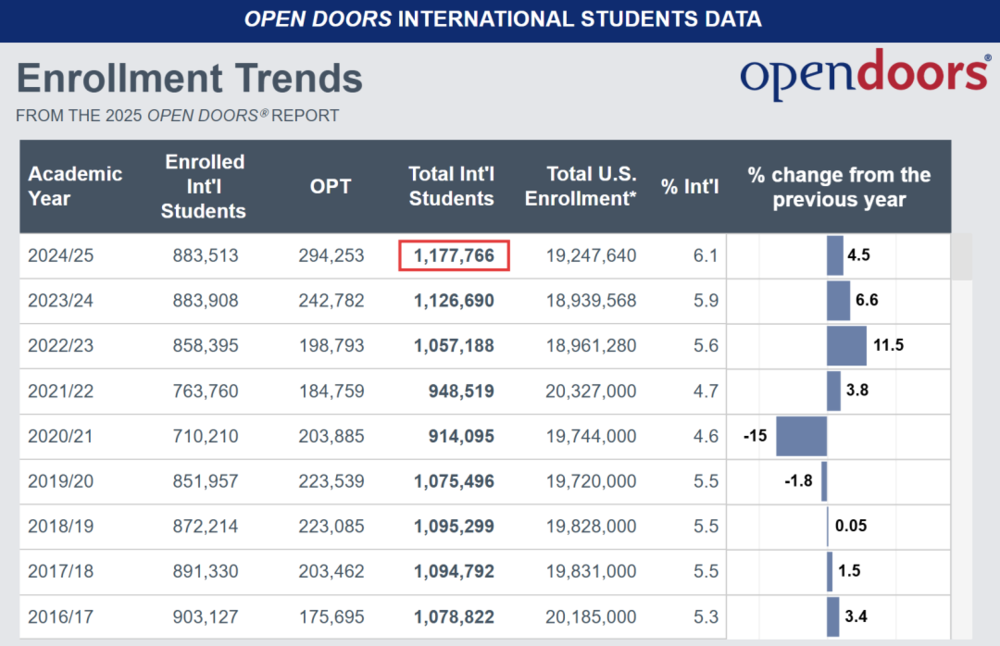The image size is (1000, 646).
Task: Click the 1,078,822 total for 2016/17
Action: (x=454, y=617)
